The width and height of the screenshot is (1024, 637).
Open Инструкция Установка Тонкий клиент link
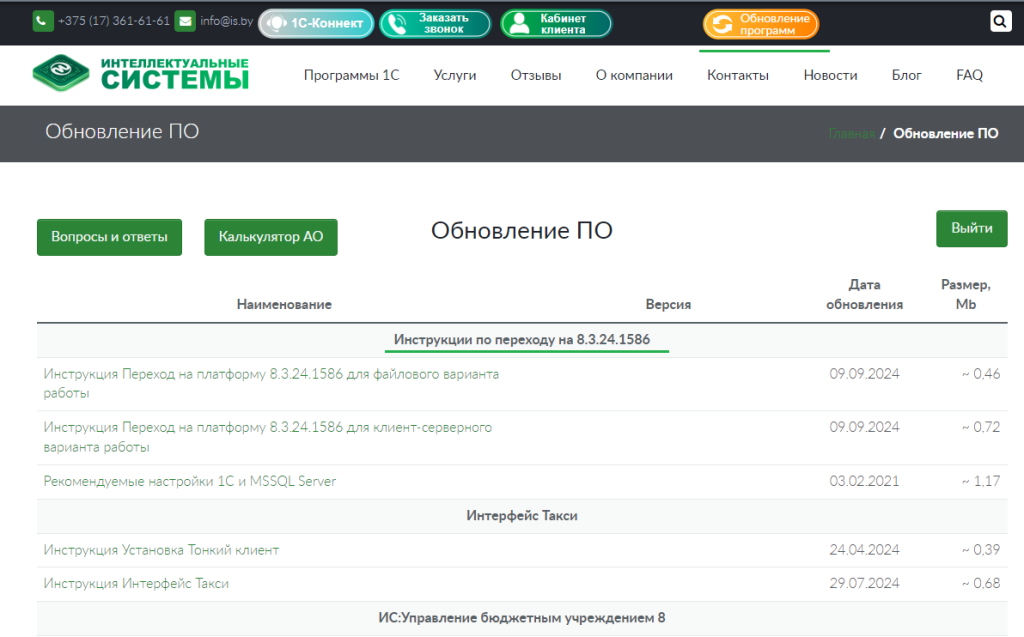pyautogui.click(x=161, y=550)
